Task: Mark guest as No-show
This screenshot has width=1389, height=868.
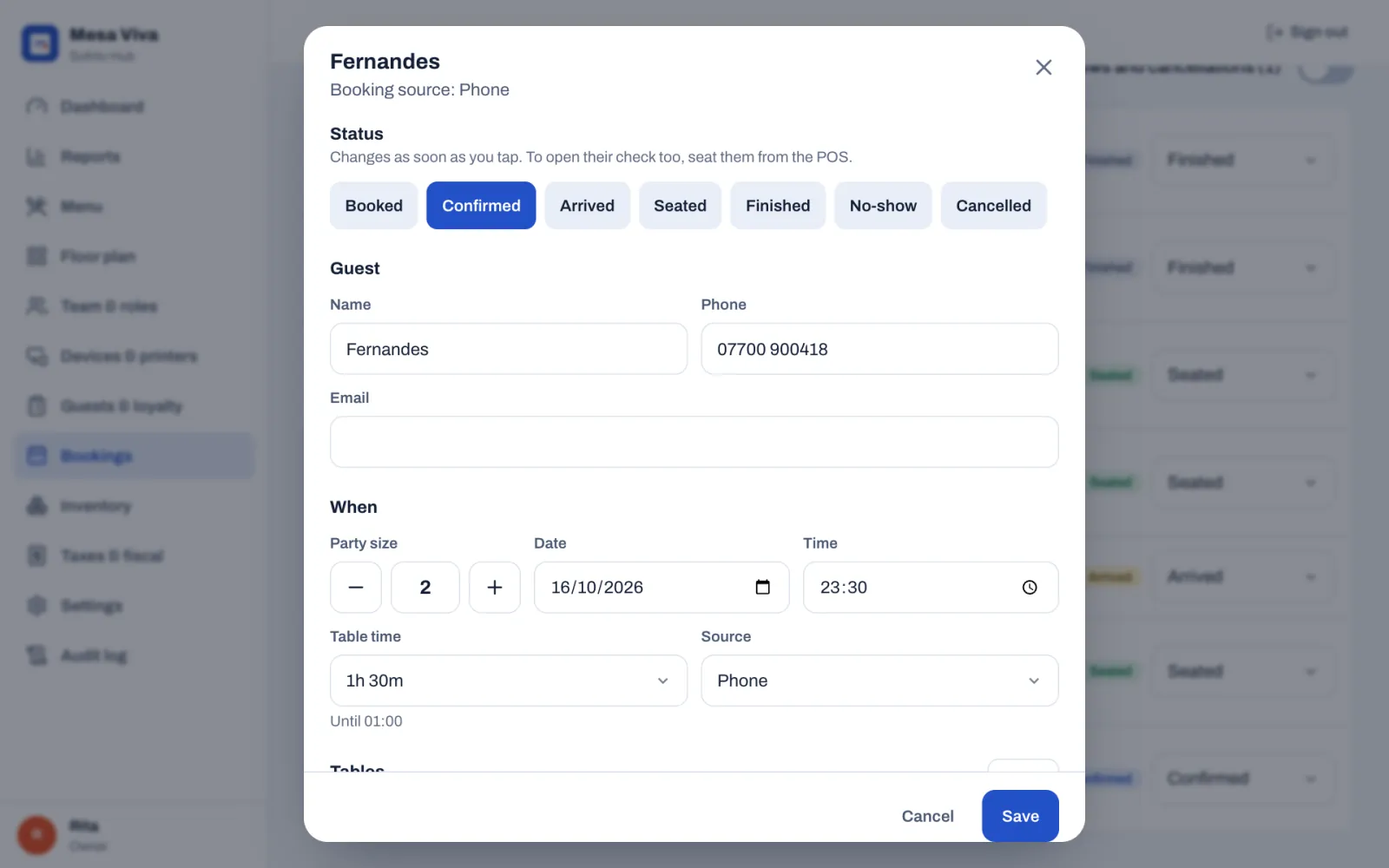Action: click(x=883, y=206)
